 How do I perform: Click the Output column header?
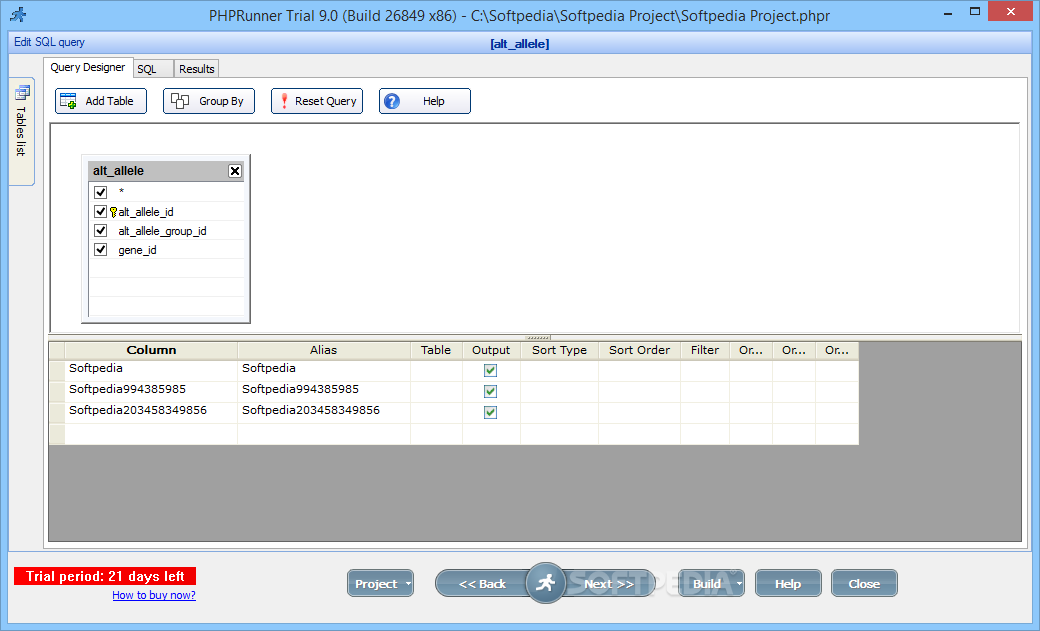491,350
